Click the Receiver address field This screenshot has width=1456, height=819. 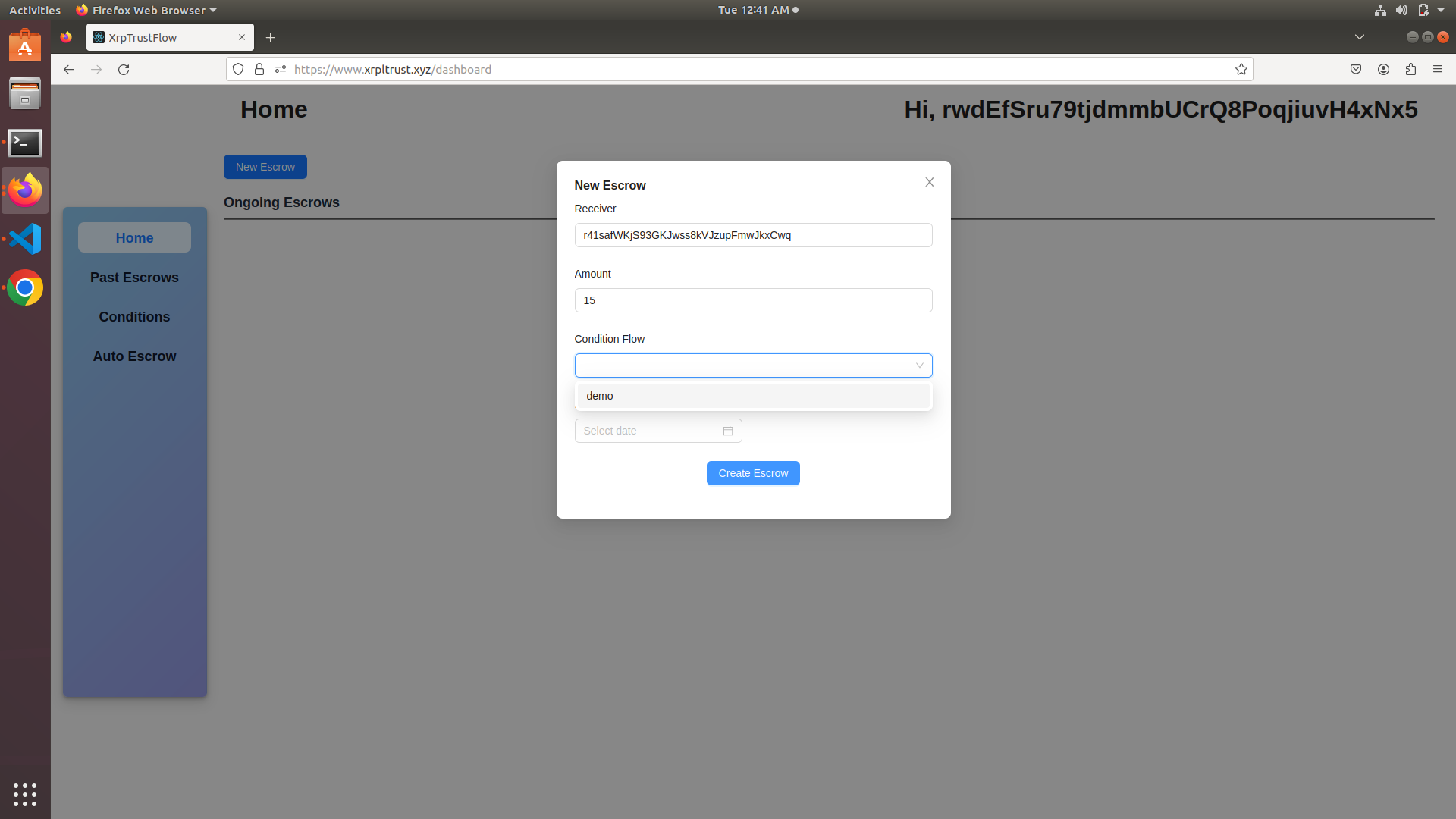[x=752, y=235]
